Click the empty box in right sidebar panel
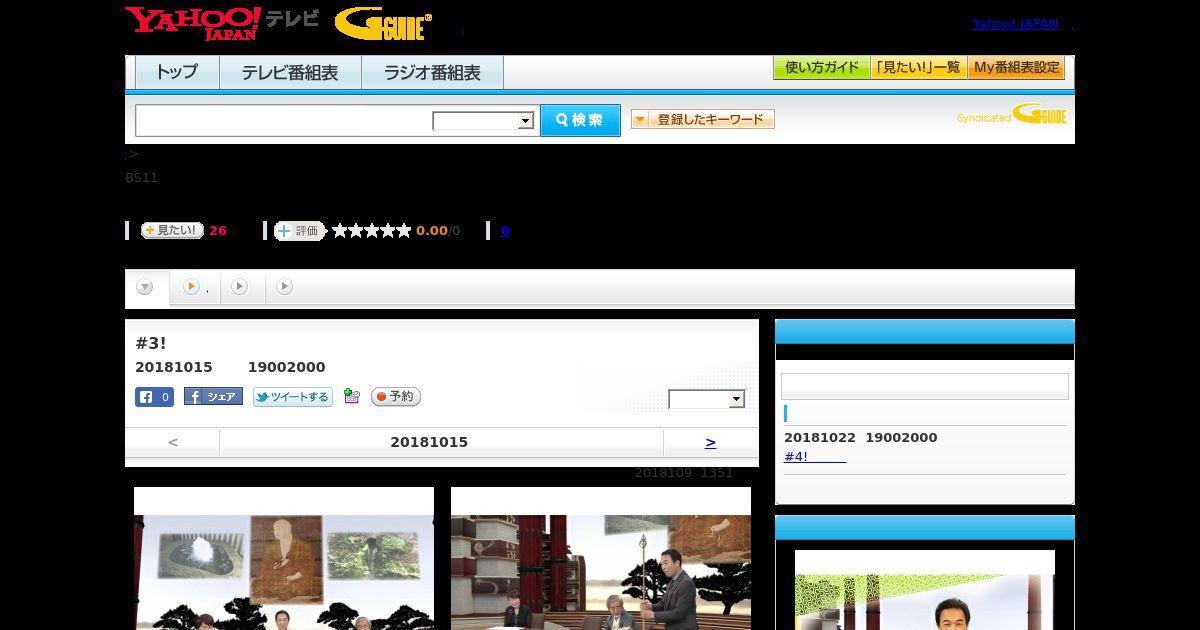1200x630 pixels. point(925,387)
